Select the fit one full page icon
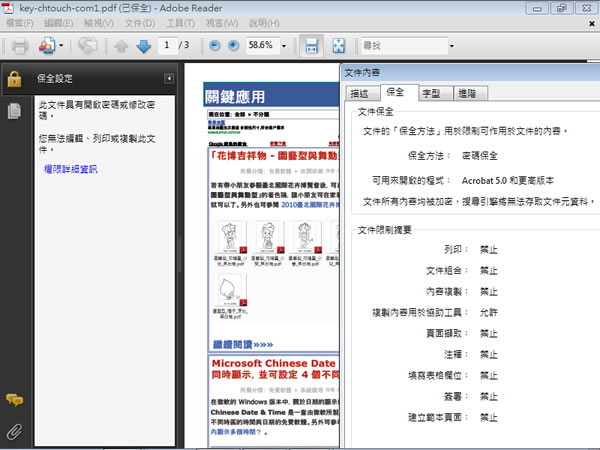The height and width of the screenshot is (450, 600). [x=339, y=46]
